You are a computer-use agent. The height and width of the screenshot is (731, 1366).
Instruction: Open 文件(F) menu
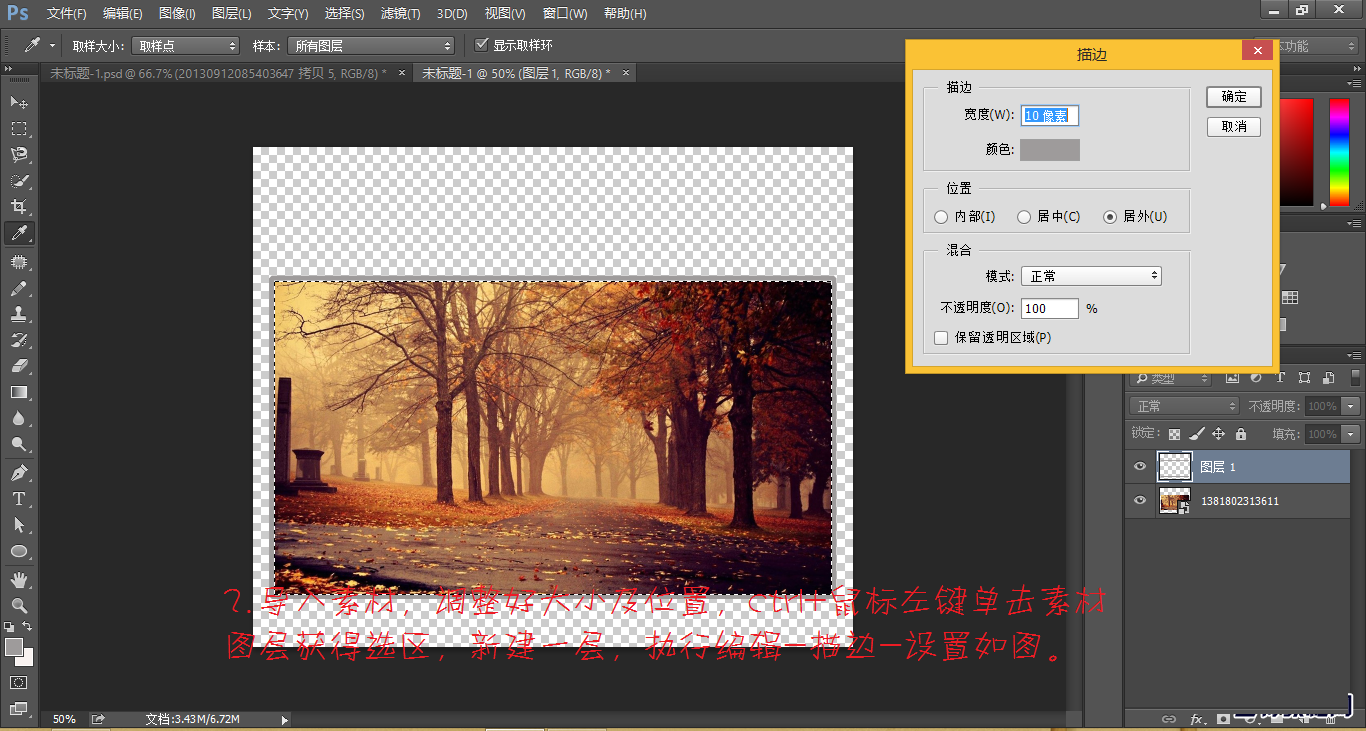[66, 14]
